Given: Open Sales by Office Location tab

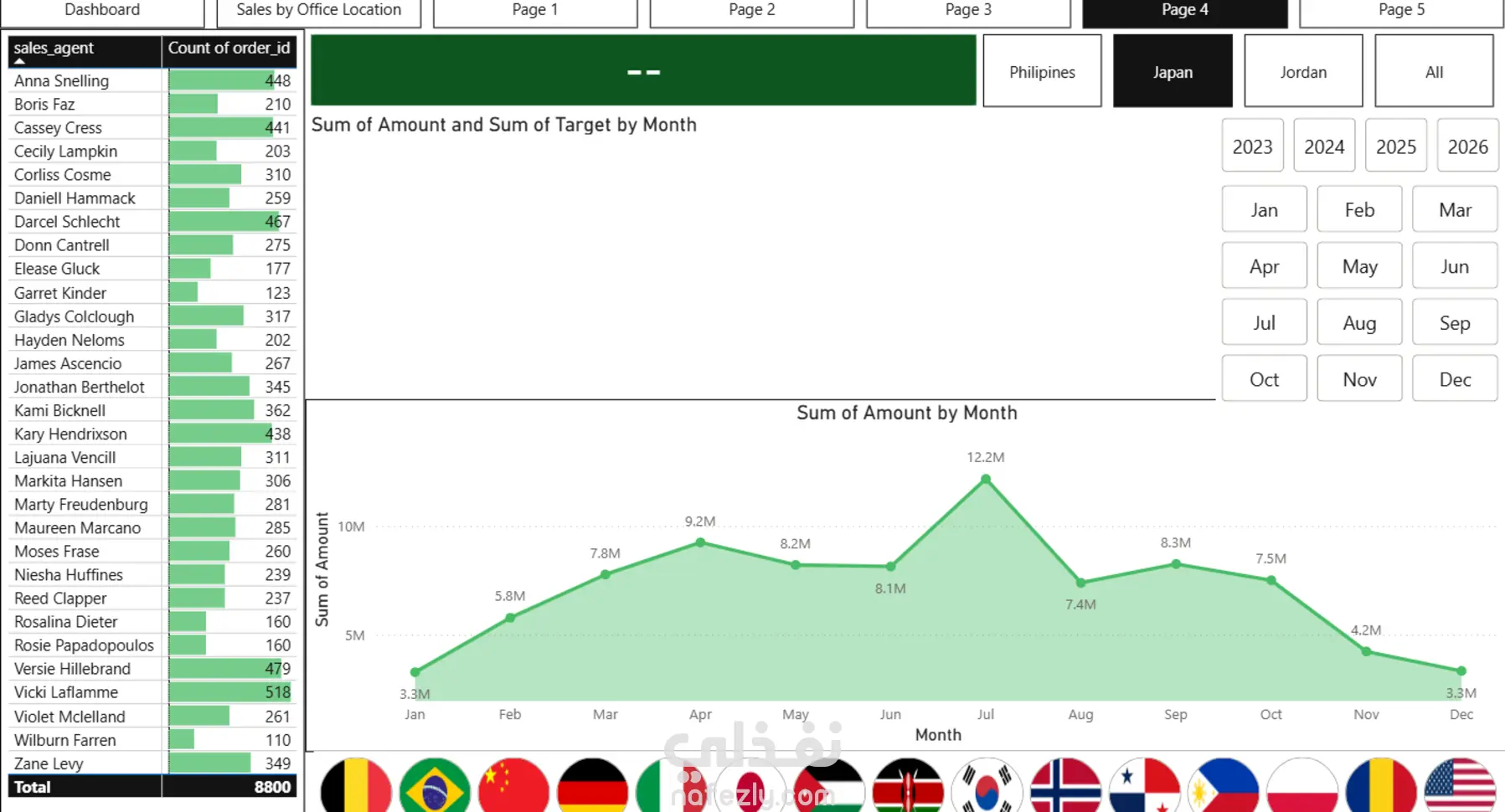Looking at the screenshot, I should click(318, 12).
